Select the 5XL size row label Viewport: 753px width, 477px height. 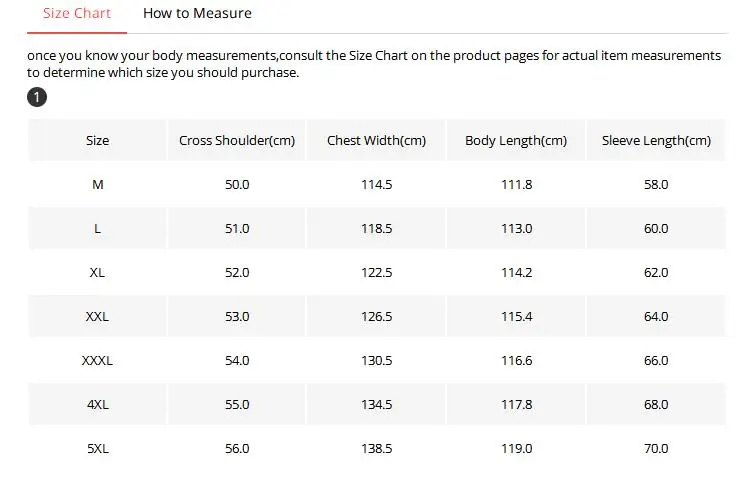click(x=97, y=449)
